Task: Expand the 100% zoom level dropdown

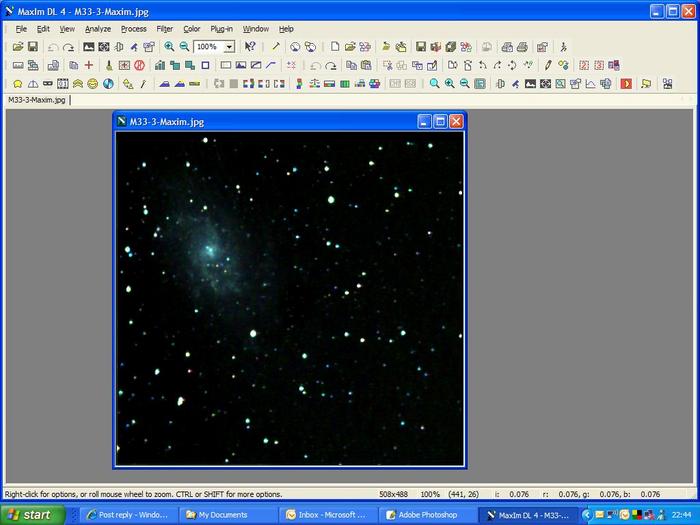Action: [229, 46]
